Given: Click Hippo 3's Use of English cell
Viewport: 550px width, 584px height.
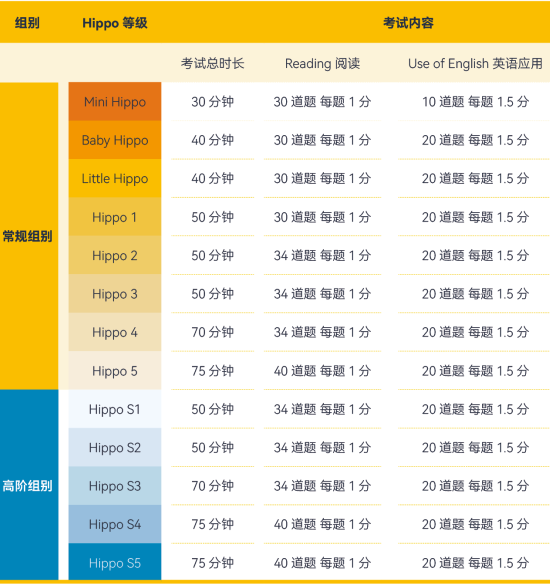Looking at the screenshot, I should pyautogui.click(x=476, y=294).
